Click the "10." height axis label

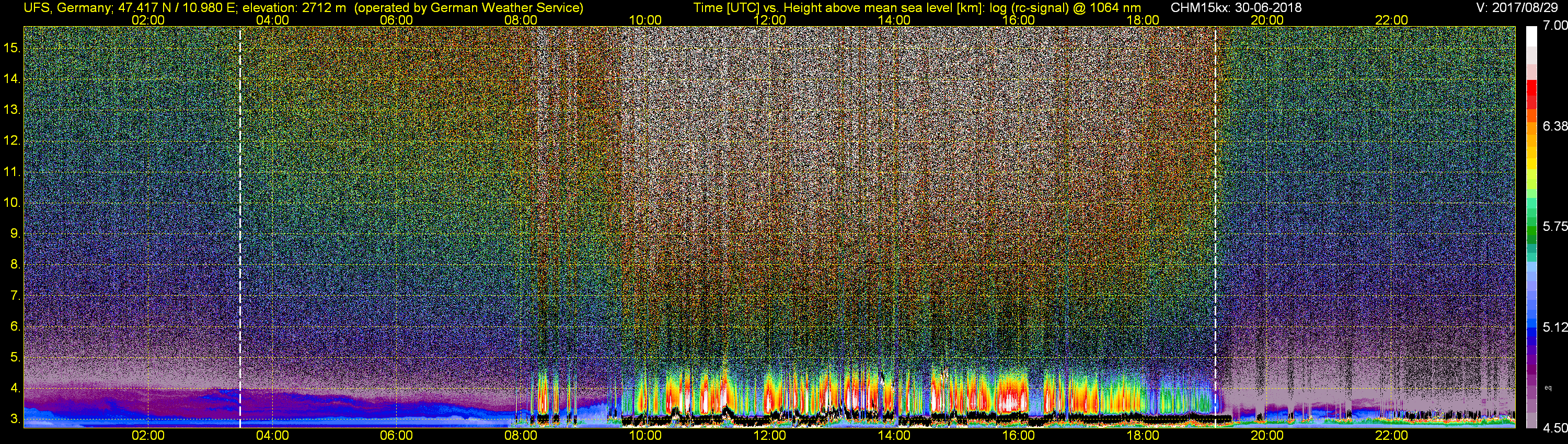point(12,203)
